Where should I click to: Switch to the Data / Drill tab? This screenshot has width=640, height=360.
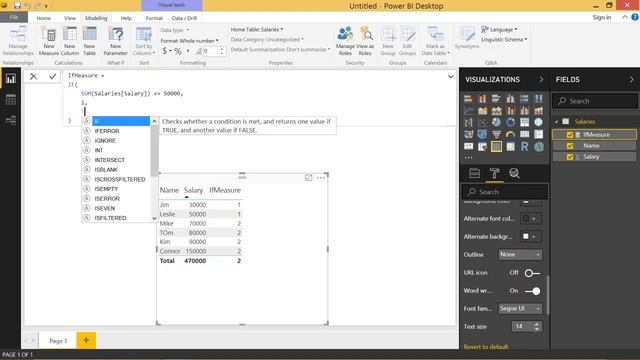(184, 18)
